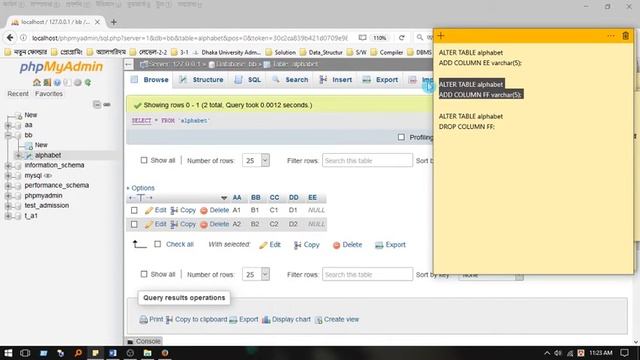Expand the performance_schema node

(8, 185)
